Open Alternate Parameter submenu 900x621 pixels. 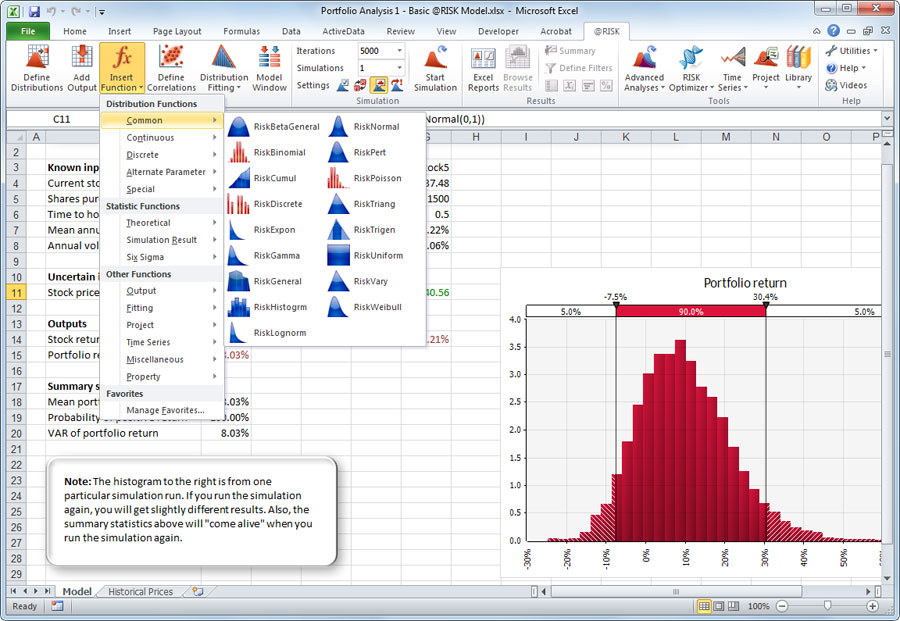[x=162, y=172]
